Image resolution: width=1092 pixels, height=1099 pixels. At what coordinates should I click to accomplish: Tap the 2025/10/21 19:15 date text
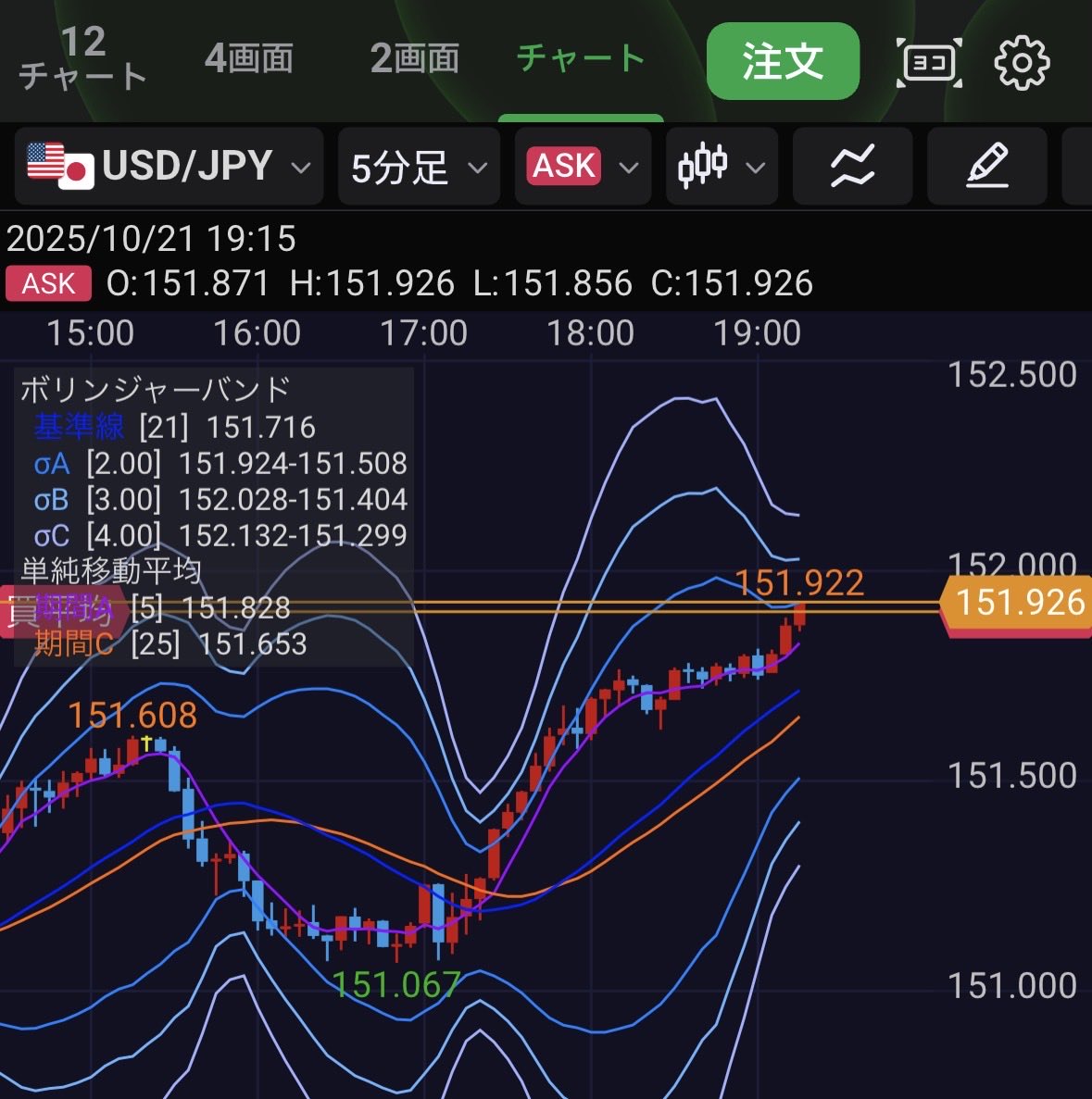coord(151,239)
